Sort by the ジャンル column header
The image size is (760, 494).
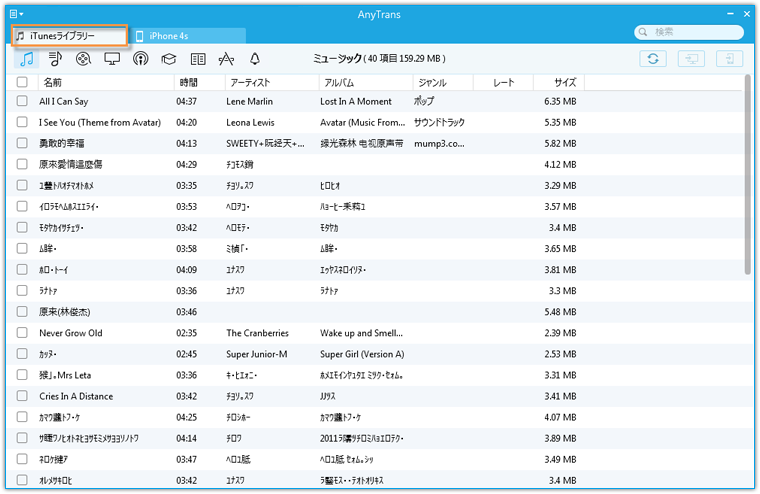(x=443, y=82)
